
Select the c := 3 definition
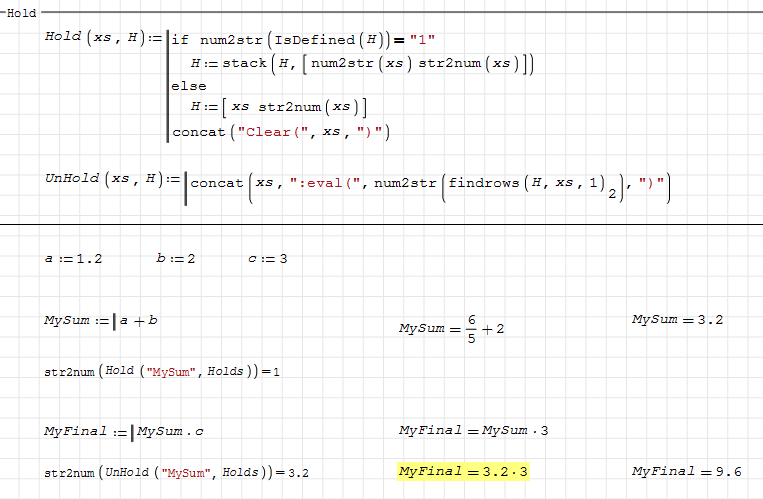click(267, 259)
